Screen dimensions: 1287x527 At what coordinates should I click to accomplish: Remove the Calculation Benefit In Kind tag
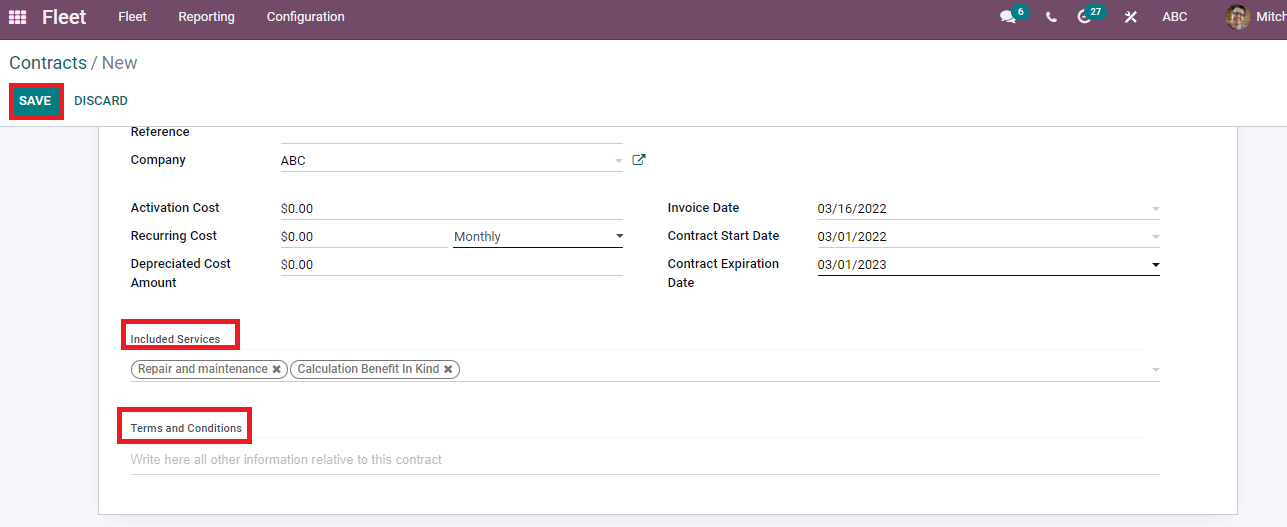448,369
